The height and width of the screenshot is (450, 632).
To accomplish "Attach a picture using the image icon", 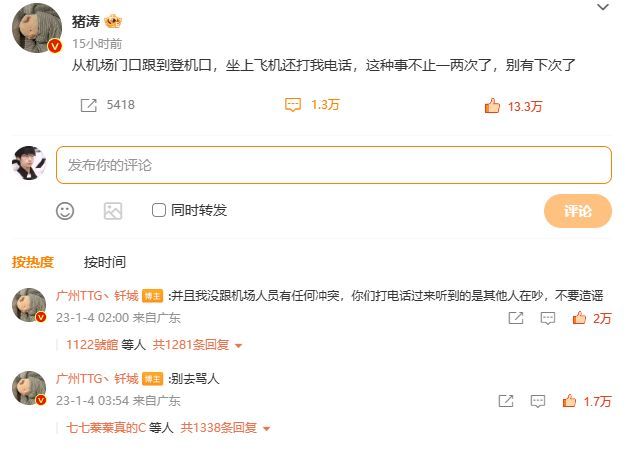I will point(113,211).
